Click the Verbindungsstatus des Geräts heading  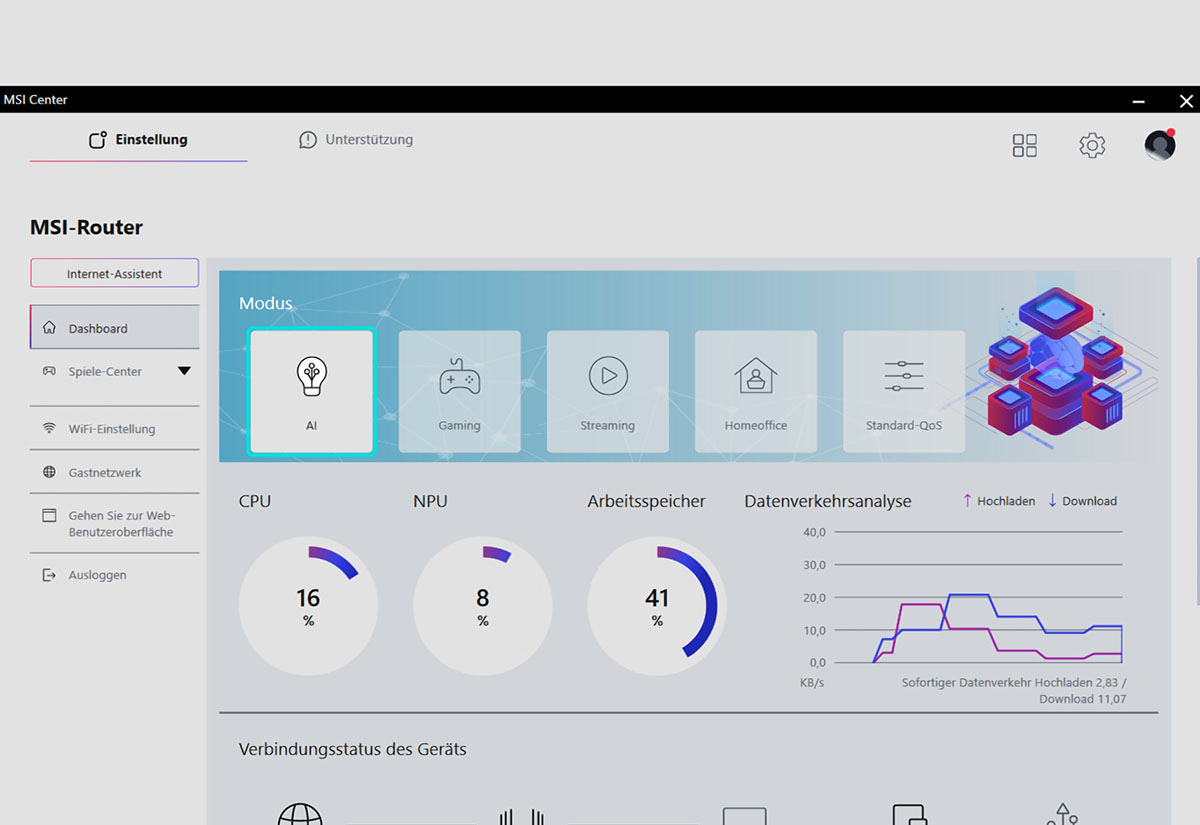tap(353, 749)
